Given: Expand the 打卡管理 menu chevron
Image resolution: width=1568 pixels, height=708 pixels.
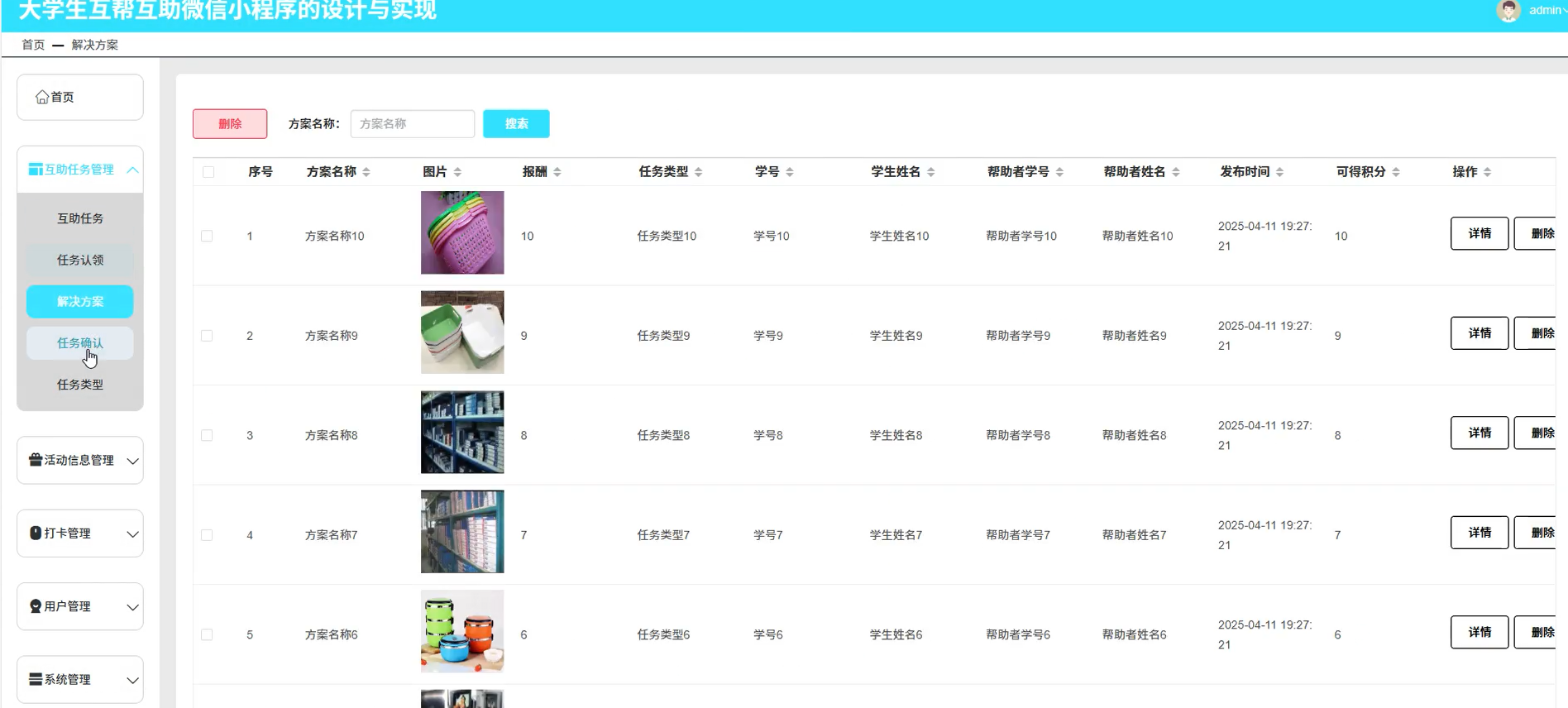Looking at the screenshot, I should (x=132, y=534).
